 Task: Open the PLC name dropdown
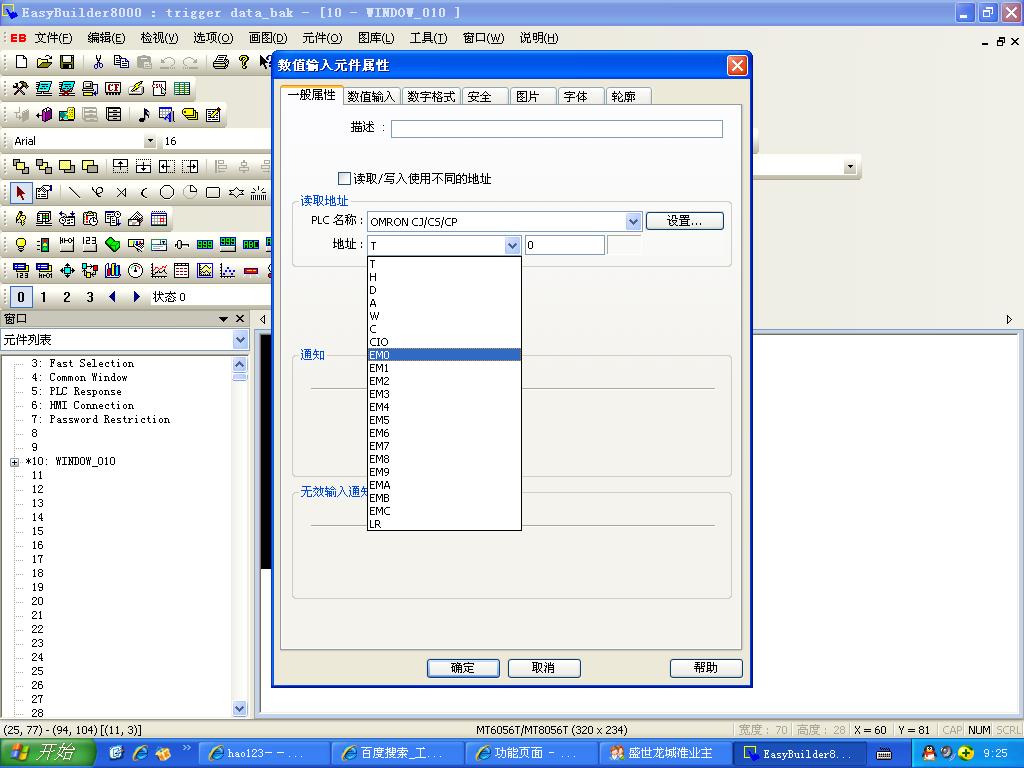coord(633,221)
